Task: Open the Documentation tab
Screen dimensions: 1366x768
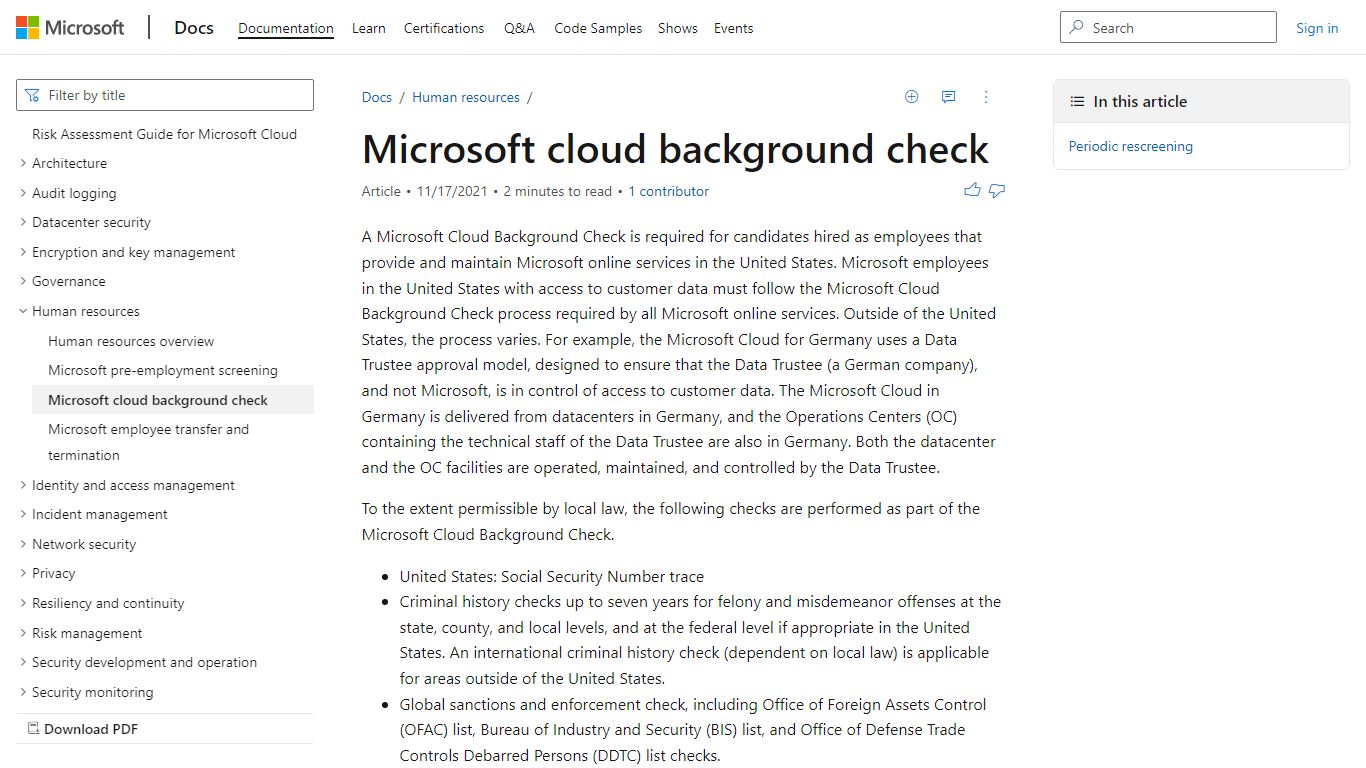Action: point(286,28)
